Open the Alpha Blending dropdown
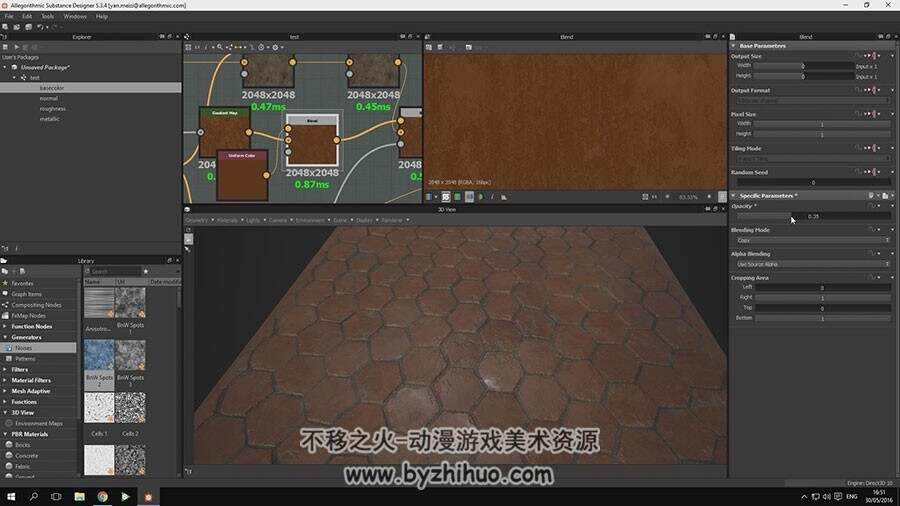The width and height of the screenshot is (900, 506). click(x=813, y=264)
